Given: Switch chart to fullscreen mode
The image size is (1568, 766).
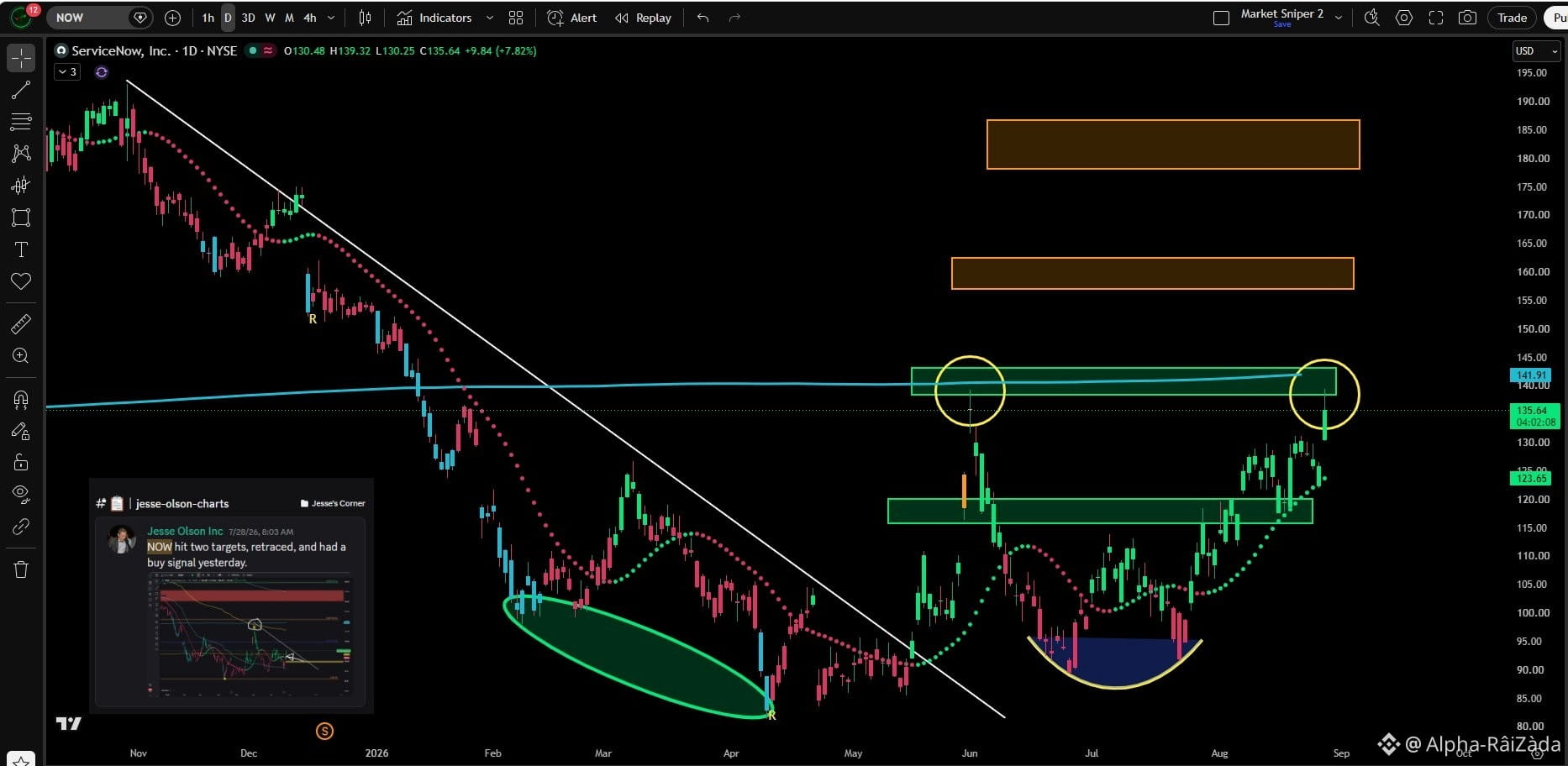Looking at the screenshot, I should 1436,18.
